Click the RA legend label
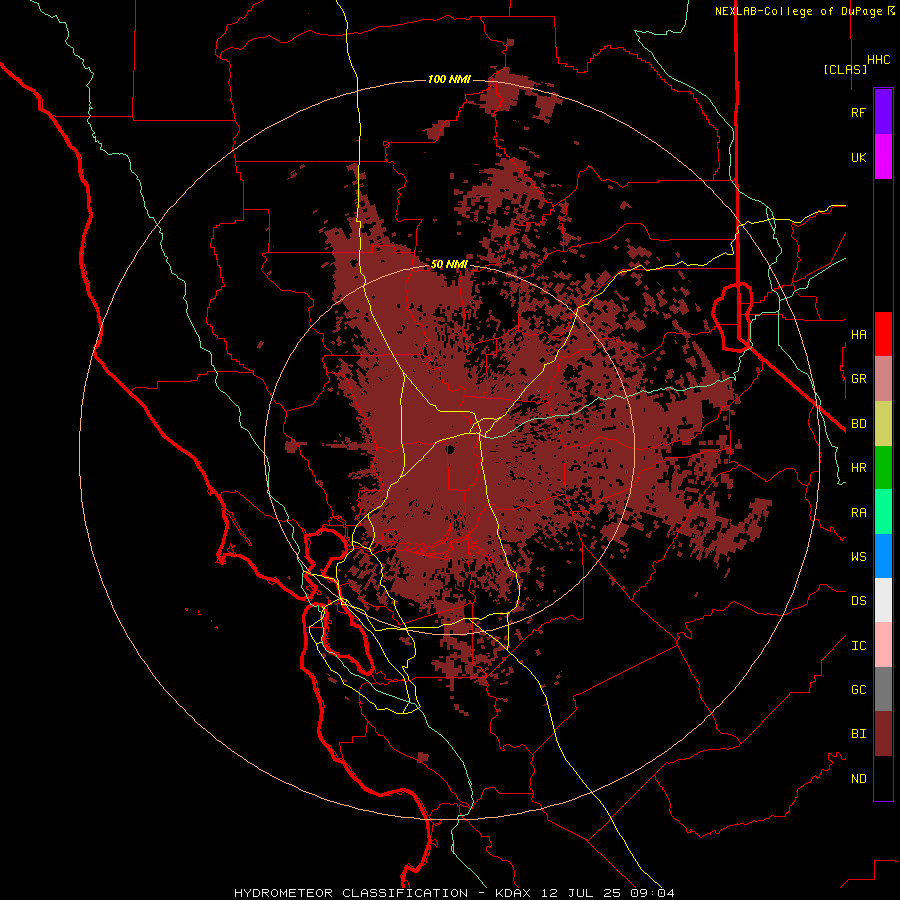 (x=858, y=513)
